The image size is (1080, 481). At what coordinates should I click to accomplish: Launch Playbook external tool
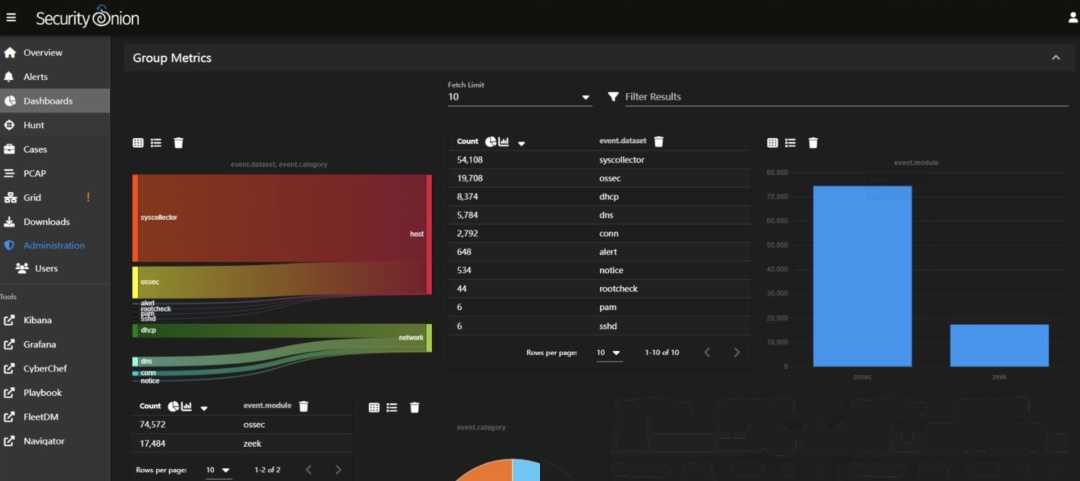(x=54, y=392)
